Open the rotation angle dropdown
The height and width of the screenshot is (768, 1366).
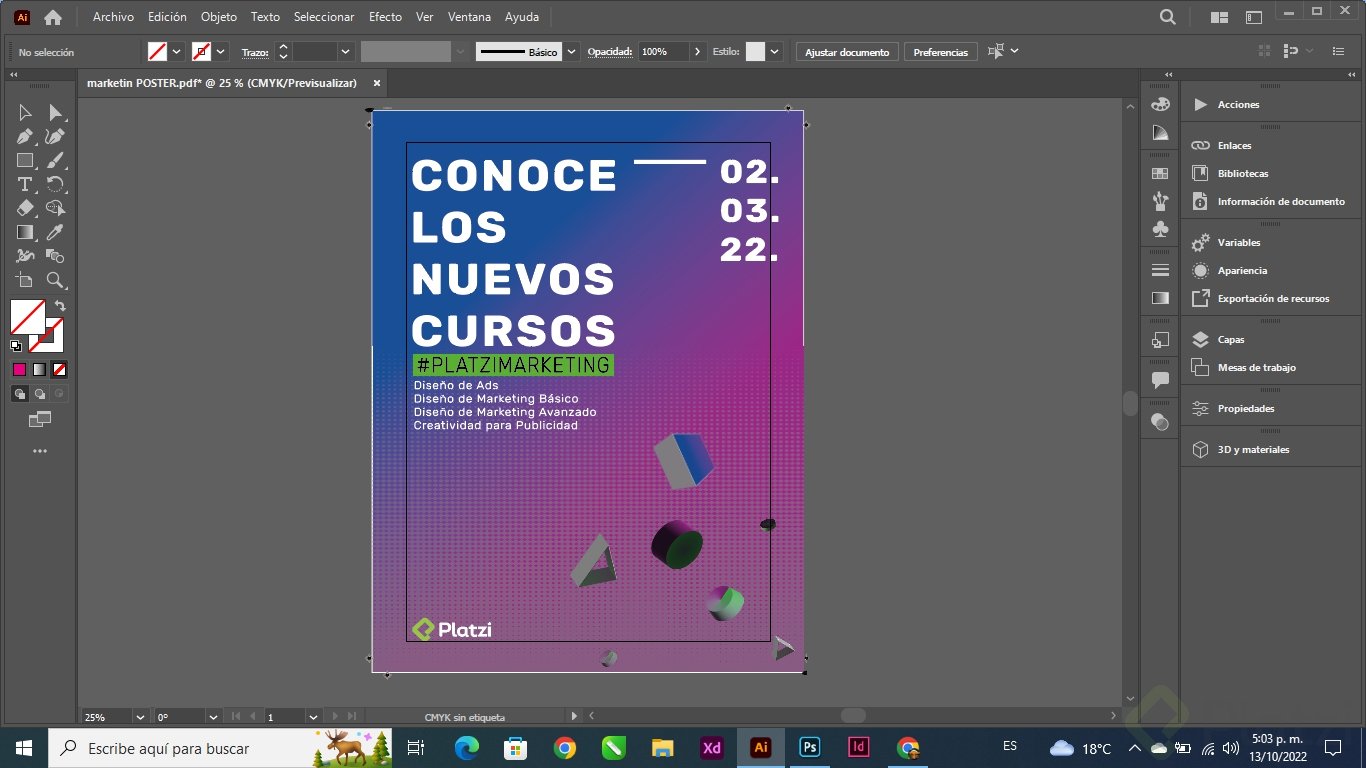213,717
